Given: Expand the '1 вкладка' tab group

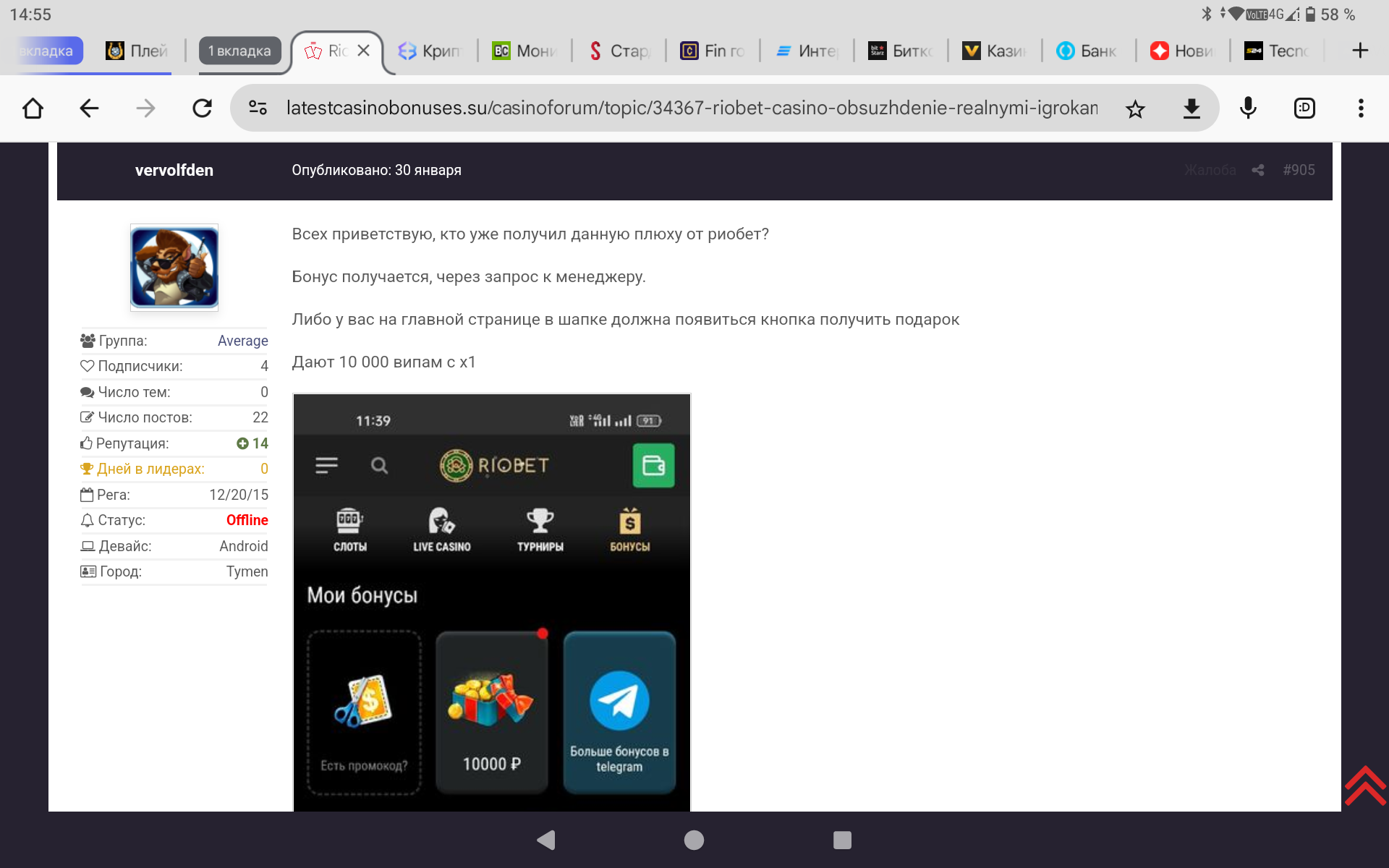Looking at the screenshot, I should (239, 51).
